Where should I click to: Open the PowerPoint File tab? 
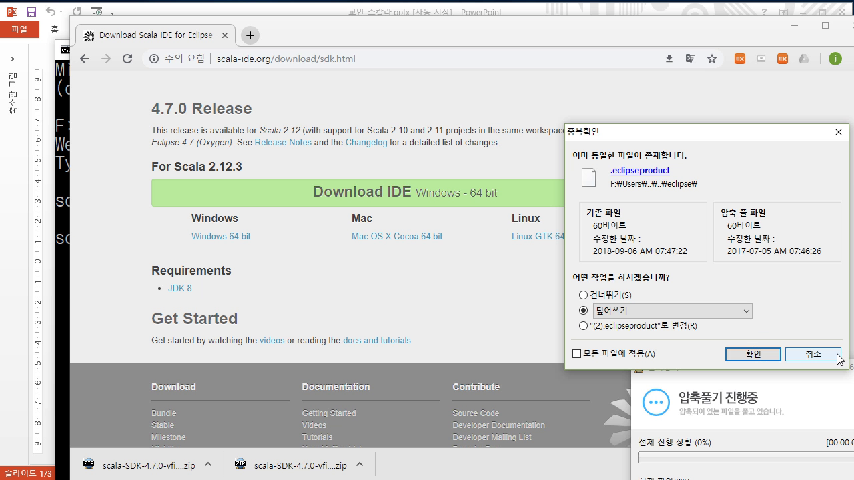point(20,29)
